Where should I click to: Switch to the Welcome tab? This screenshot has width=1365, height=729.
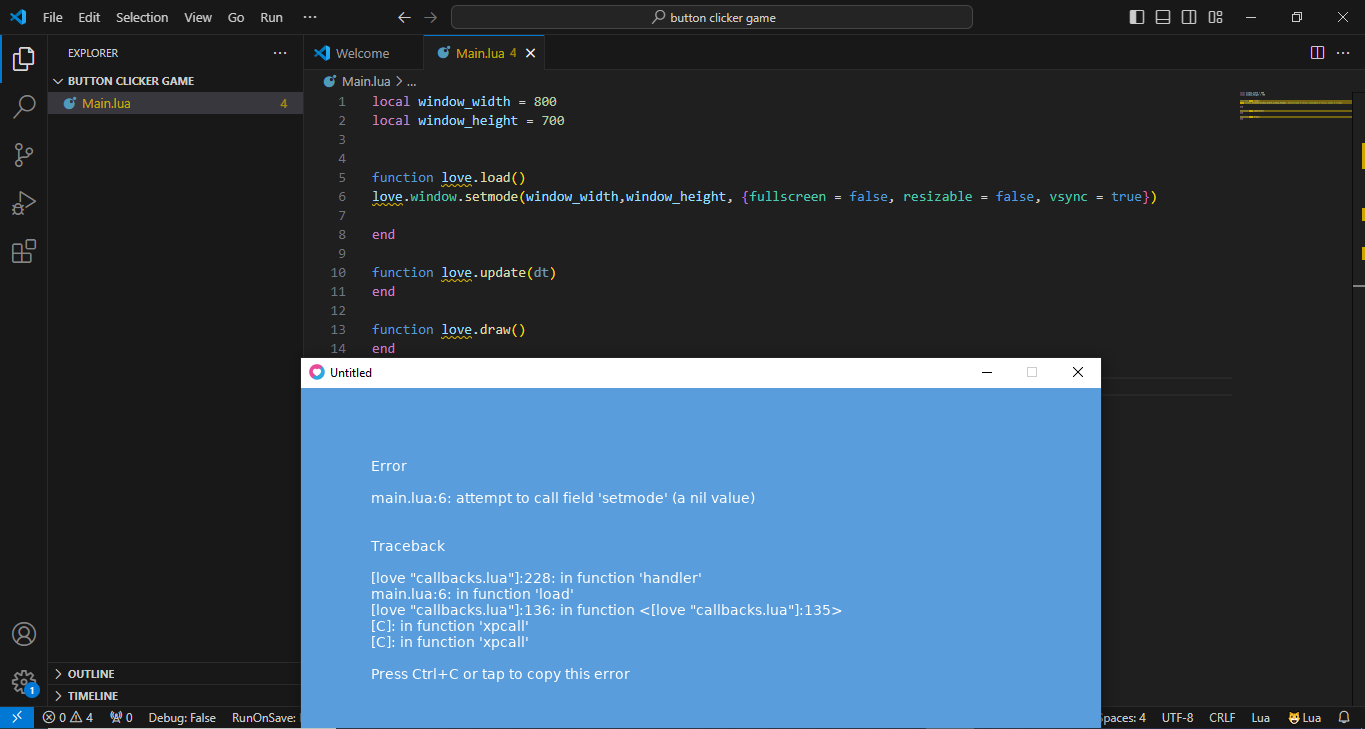point(363,53)
